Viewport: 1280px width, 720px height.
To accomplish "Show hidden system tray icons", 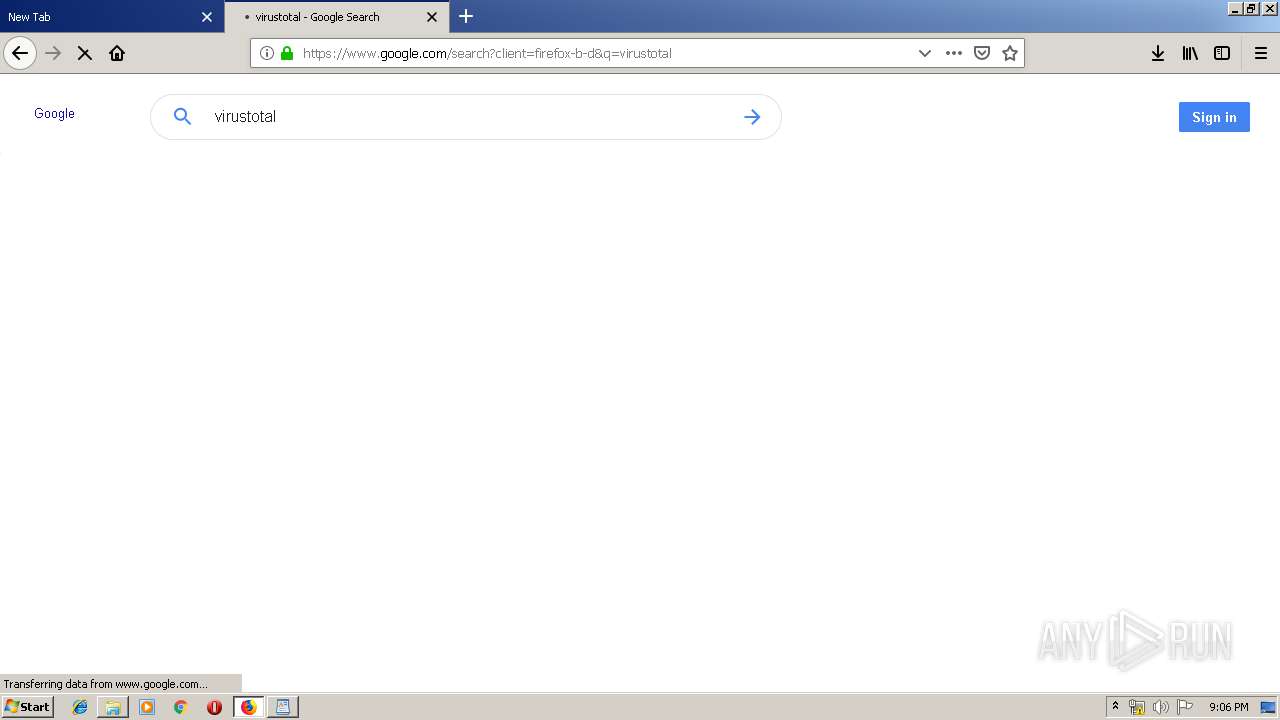I will click(1116, 707).
